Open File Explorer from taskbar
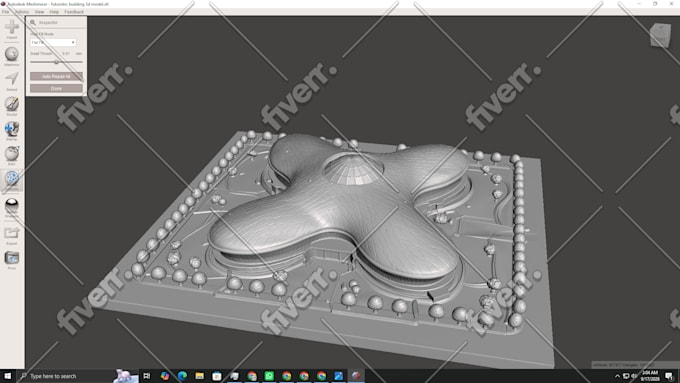This screenshot has height=383, width=680. (199, 376)
